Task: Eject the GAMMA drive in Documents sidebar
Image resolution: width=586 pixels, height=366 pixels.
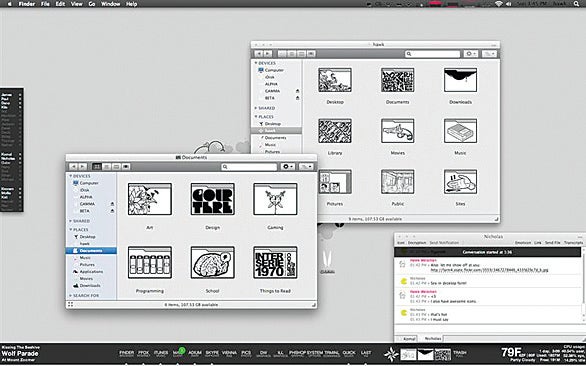Action: (112, 204)
